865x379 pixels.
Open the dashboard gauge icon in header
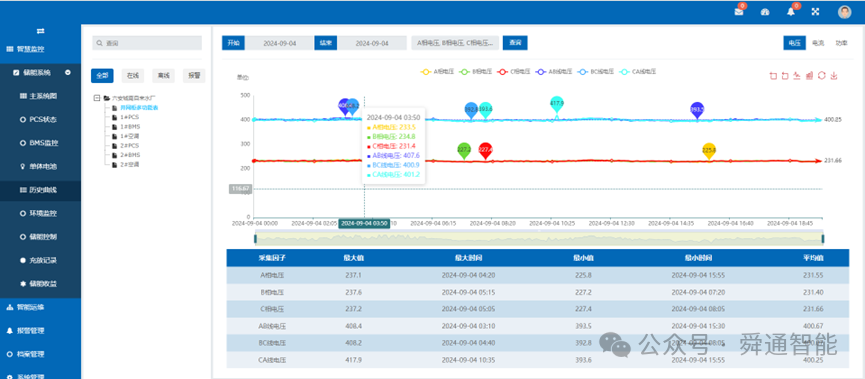(x=765, y=12)
